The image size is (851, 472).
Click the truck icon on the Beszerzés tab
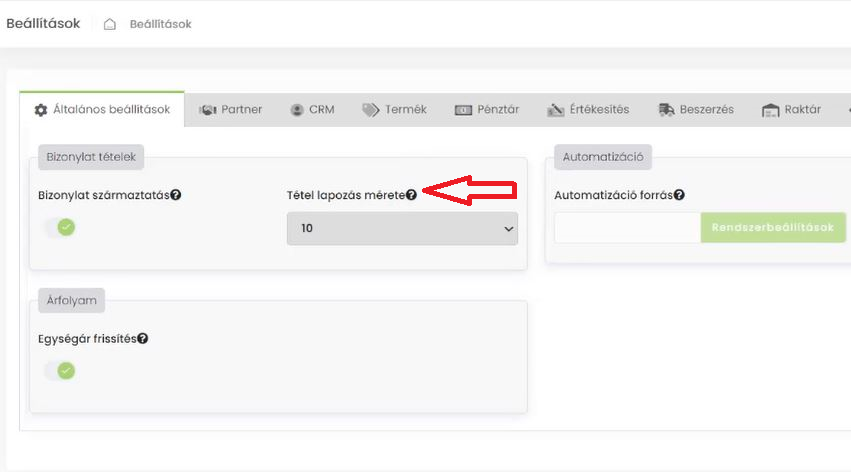point(666,110)
